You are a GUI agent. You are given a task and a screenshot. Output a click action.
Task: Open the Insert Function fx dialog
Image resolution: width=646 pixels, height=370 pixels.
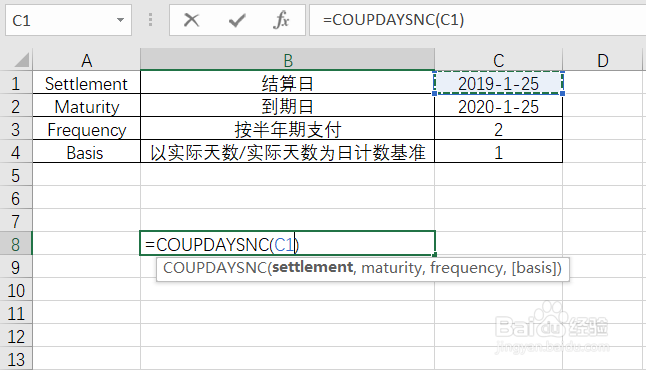281,20
